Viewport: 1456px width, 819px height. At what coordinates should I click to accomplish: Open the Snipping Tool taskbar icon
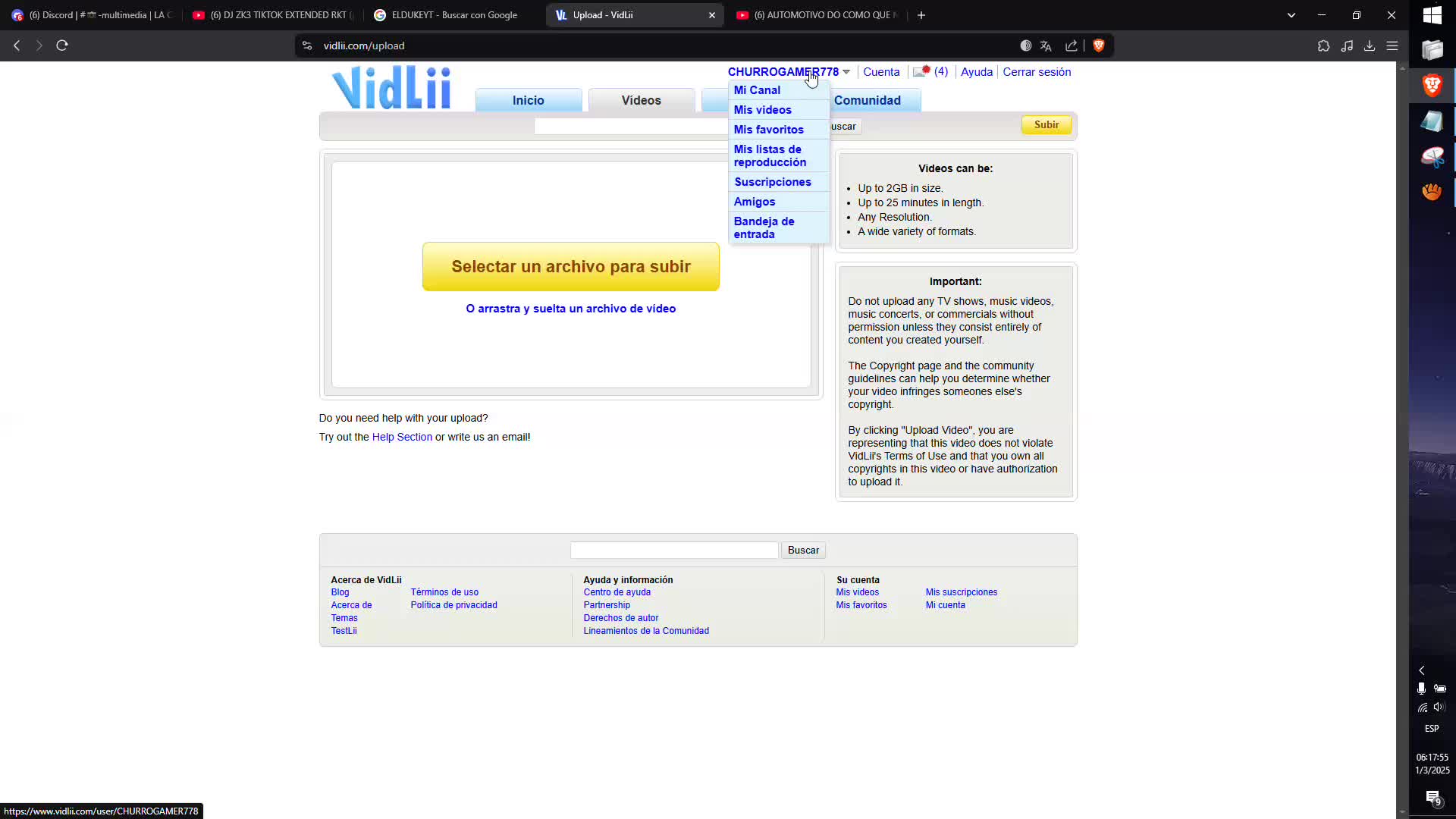tap(1432, 157)
